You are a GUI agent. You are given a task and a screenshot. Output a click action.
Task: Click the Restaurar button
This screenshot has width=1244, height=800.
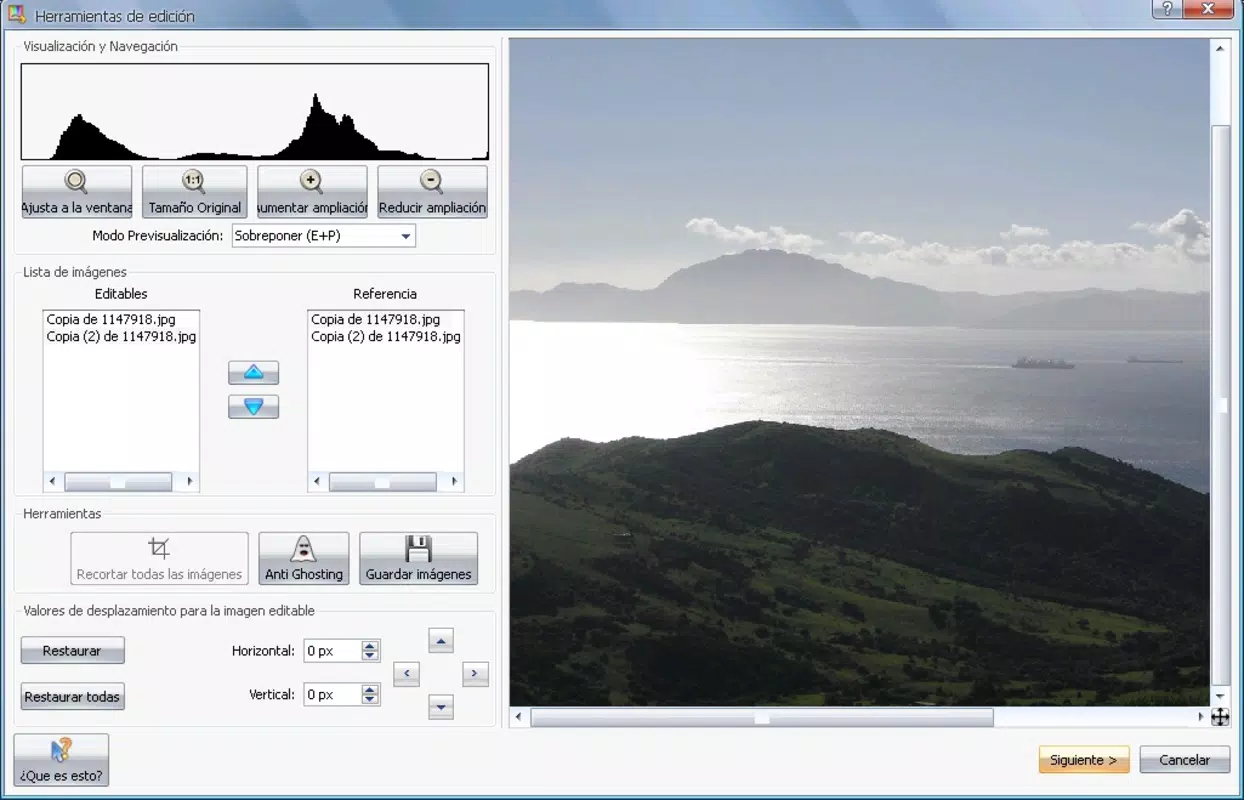point(72,651)
